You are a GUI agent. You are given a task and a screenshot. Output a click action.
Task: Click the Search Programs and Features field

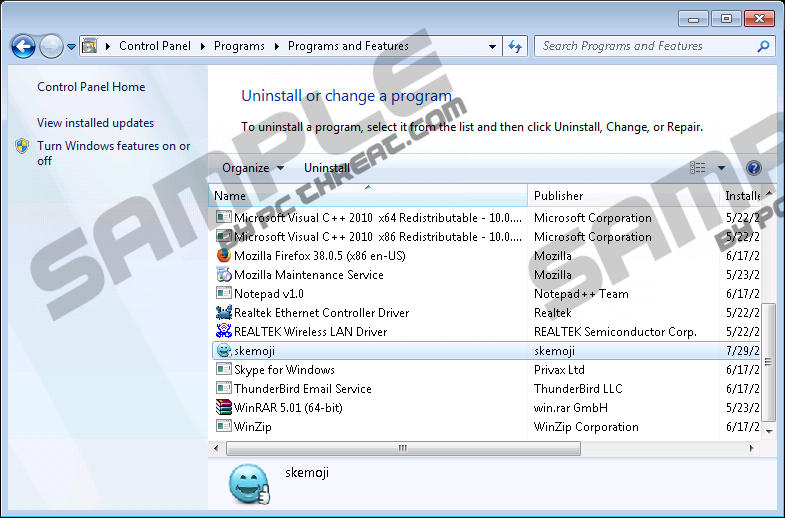pyautogui.click(x=645, y=46)
